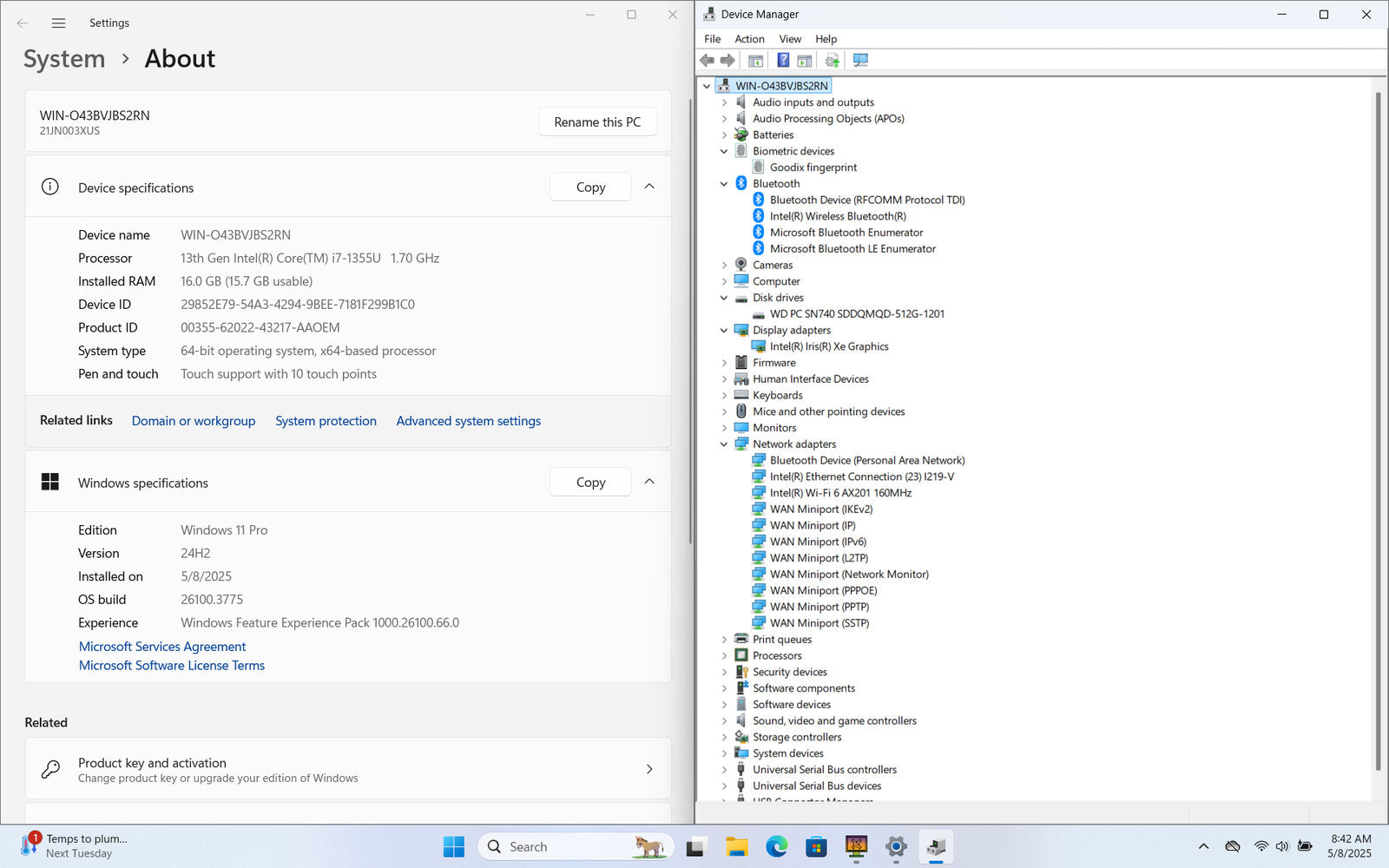
Task: Open the Help menu in Device Manager
Action: click(x=826, y=39)
